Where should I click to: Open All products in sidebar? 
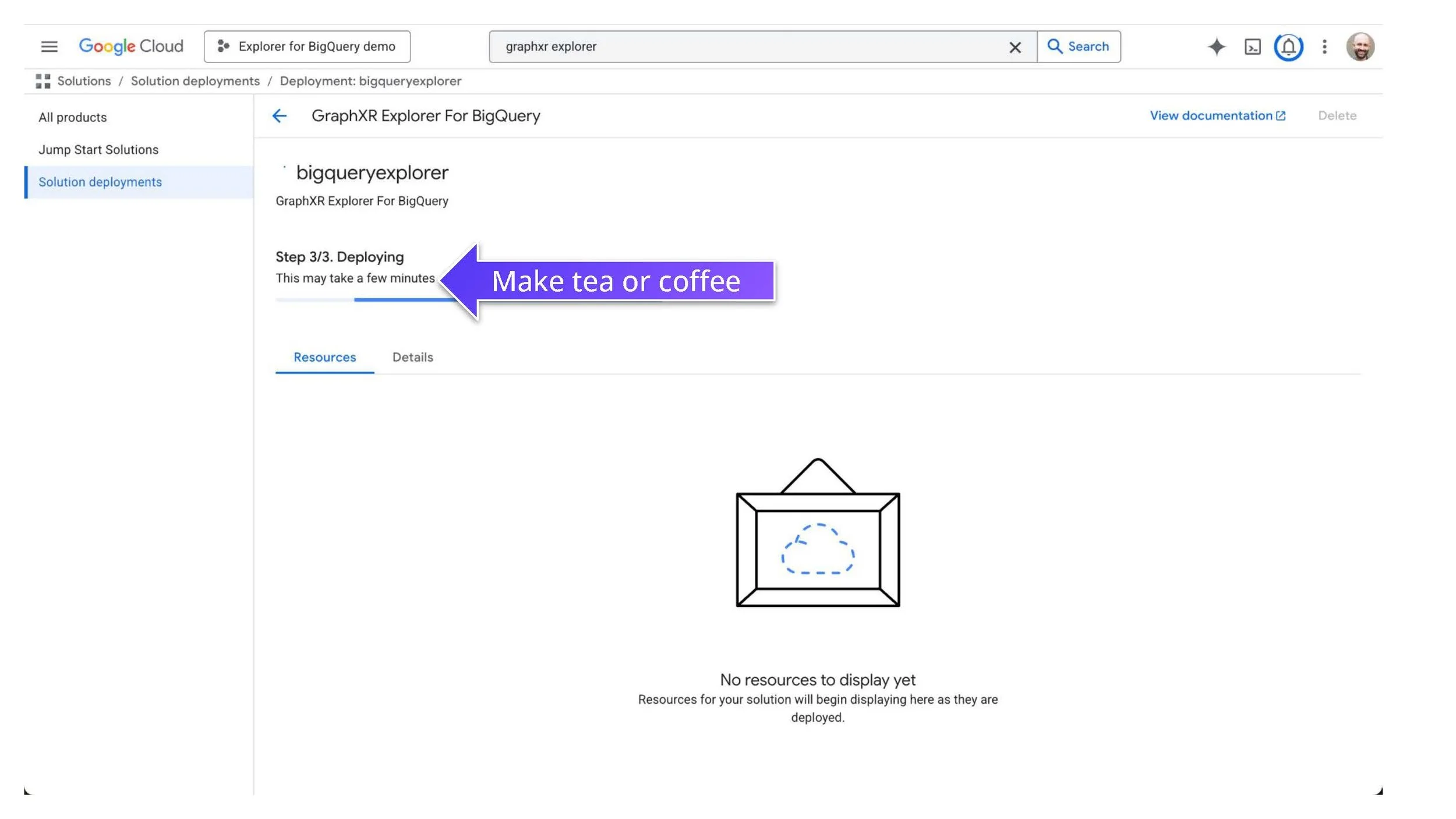pyautogui.click(x=73, y=117)
